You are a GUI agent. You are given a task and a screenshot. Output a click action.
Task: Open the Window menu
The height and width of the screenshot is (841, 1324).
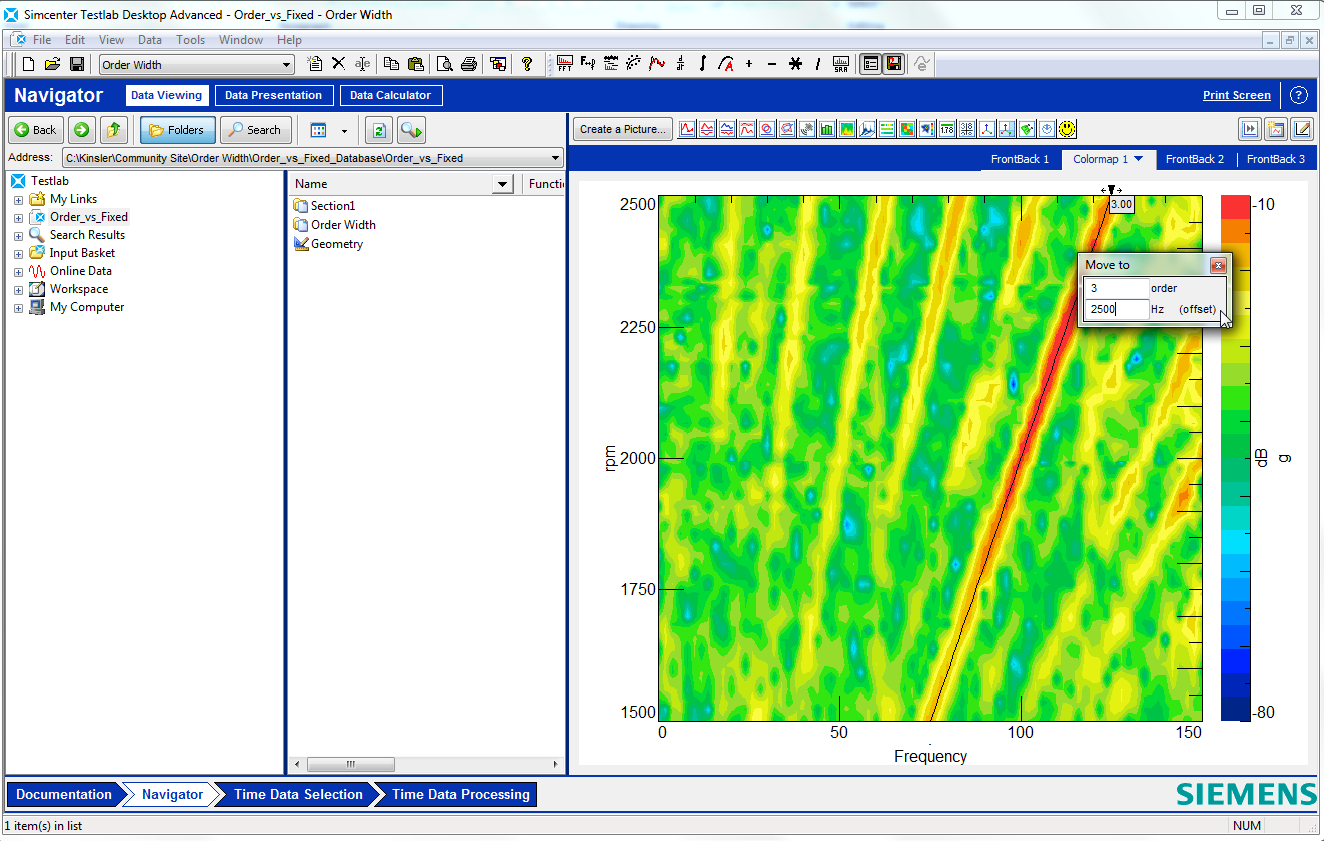241,40
